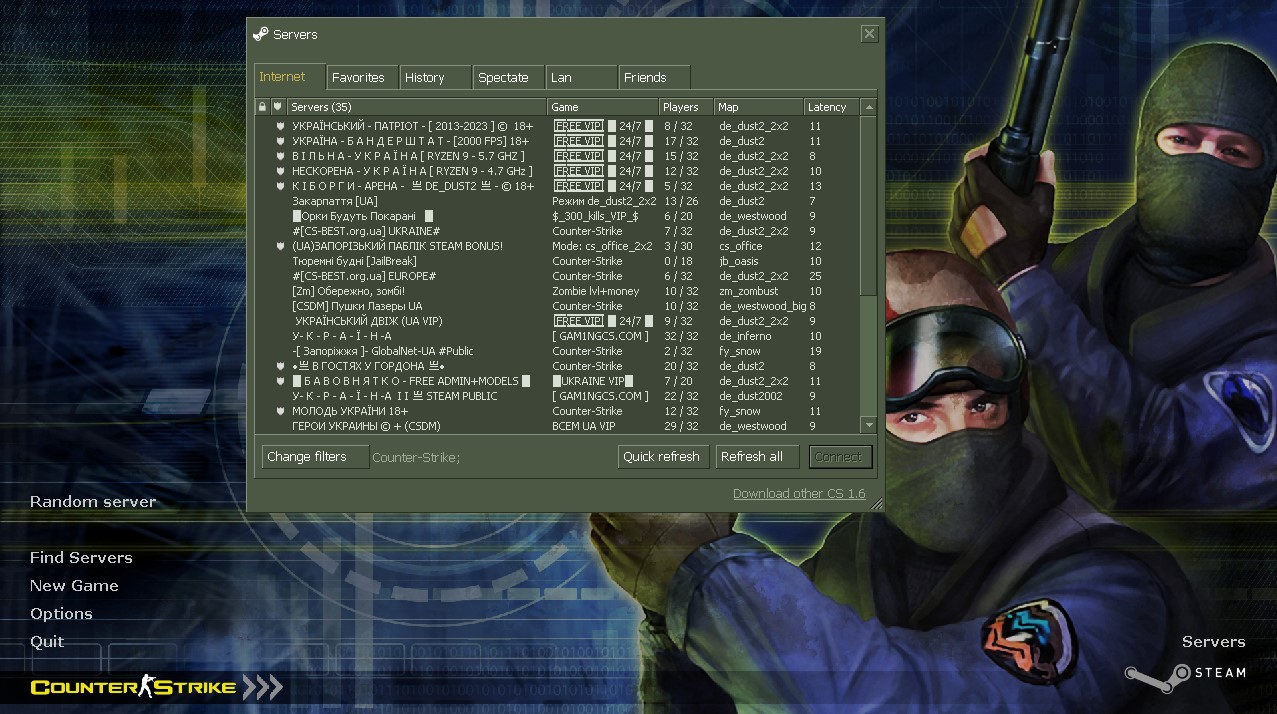Click the shield icon of МОЛОДЬ УКРАЇНИ 18+ server
Image resolution: width=1277 pixels, height=714 pixels.
pyautogui.click(x=281, y=411)
